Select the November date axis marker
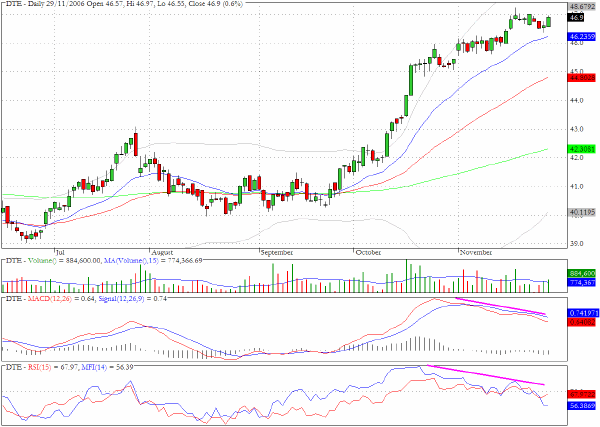Viewport: 600px width, 427px height. (476, 253)
